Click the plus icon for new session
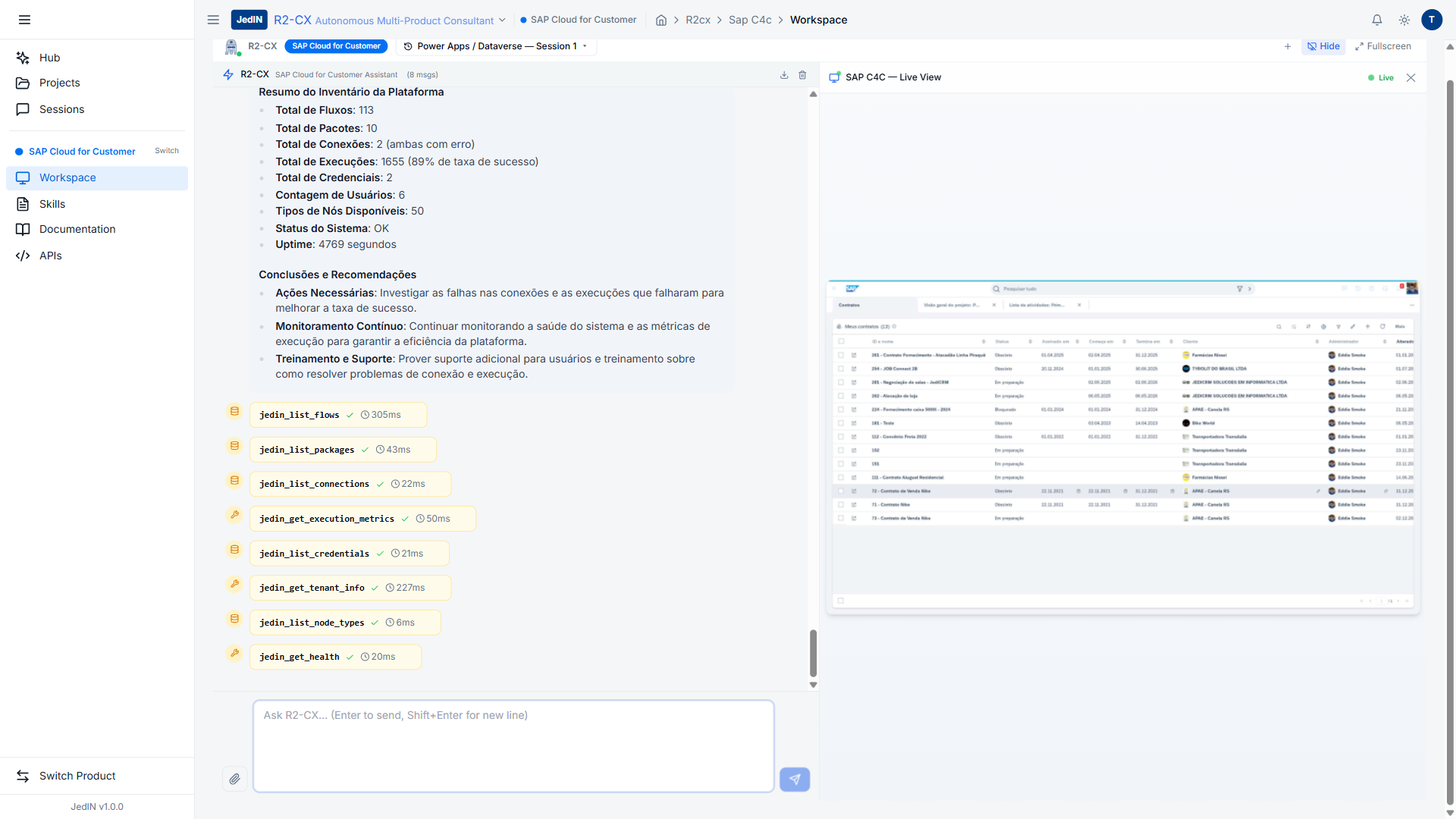 click(x=1288, y=46)
